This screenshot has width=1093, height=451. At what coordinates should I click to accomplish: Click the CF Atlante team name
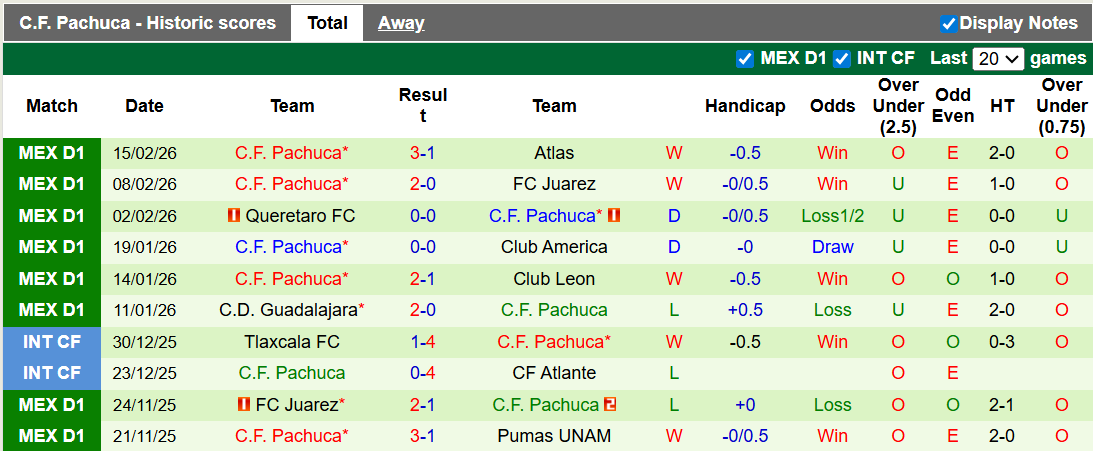pyautogui.click(x=554, y=373)
